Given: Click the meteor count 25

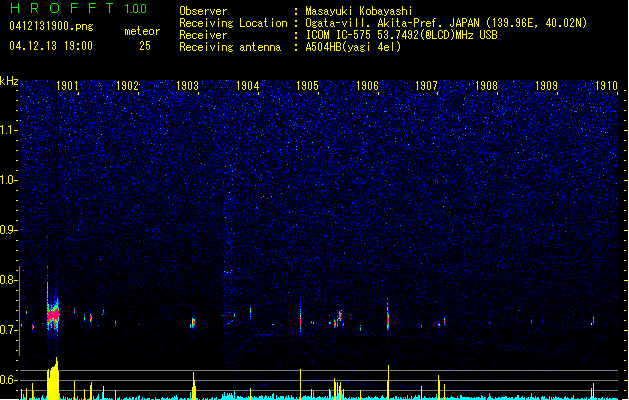Looking at the screenshot, I should point(145,46).
